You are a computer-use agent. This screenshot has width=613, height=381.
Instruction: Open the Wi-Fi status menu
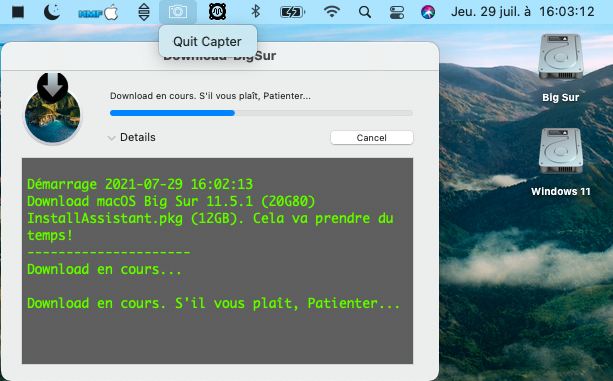pyautogui.click(x=332, y=12)
